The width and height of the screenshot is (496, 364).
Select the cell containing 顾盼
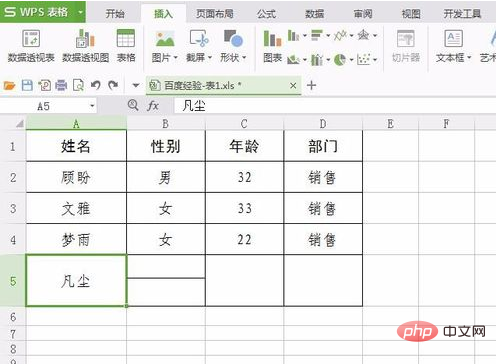coord(76,177)
